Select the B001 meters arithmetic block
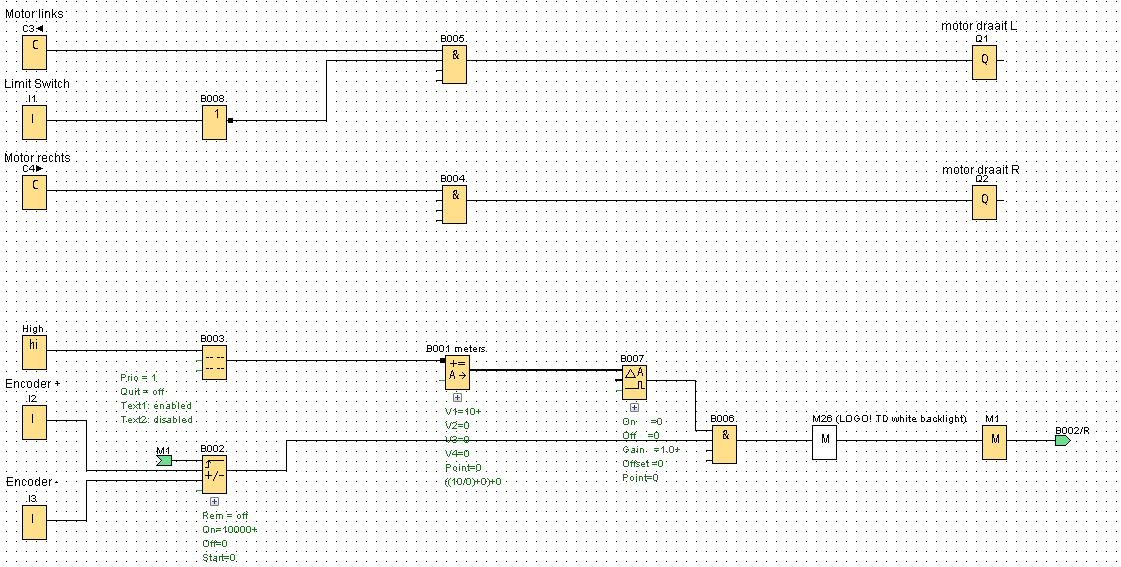Screen dimensions: 1121x567 458,372
